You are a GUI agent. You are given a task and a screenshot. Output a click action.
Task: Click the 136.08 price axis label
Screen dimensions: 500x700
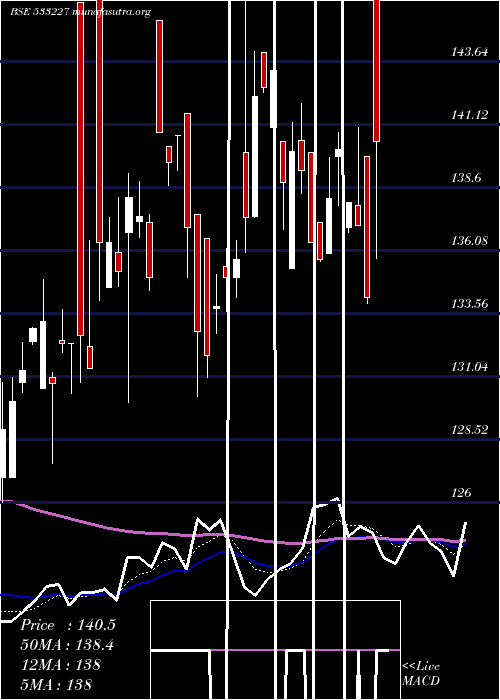[x=469, y=241]
